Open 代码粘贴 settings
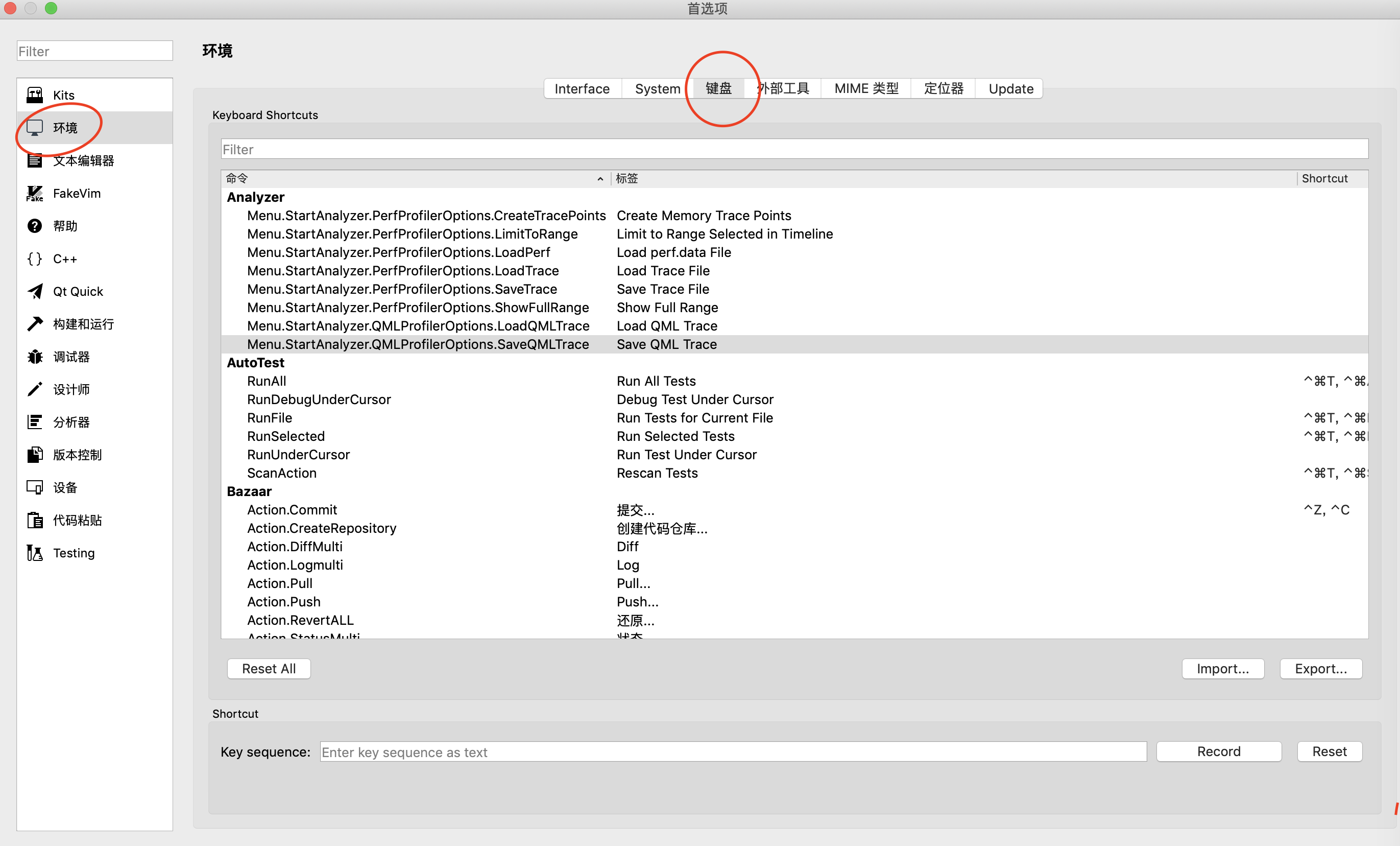Screen dimensions: 1400x846 [x=77, y=520]
